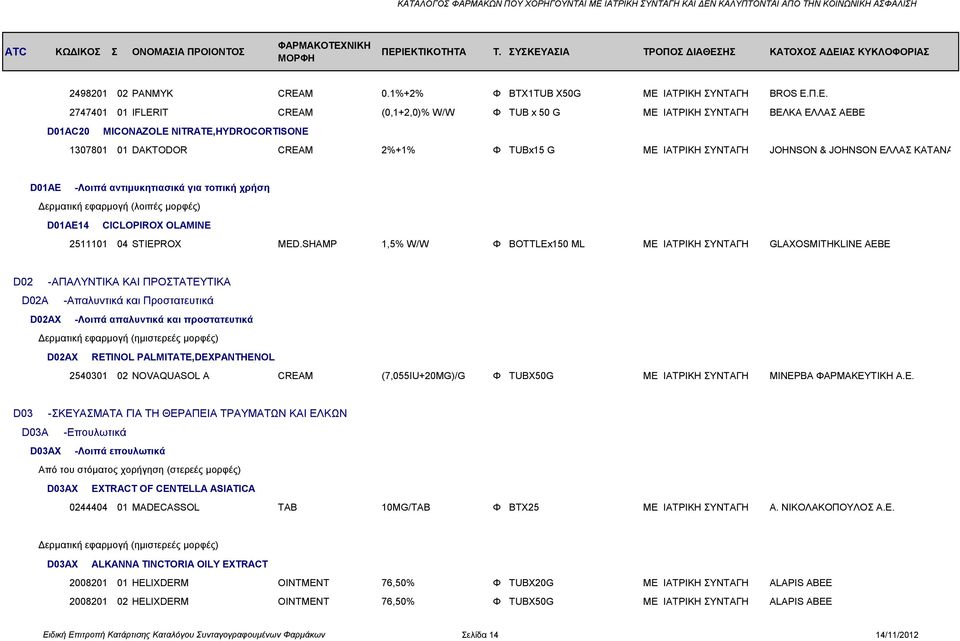Image resolution: width=960 pixels, height=641 pixels.
Task: Select license holder GLAXOSMITHKLINE AEBE
Action: pyautogui.click(x=830, y=244)
